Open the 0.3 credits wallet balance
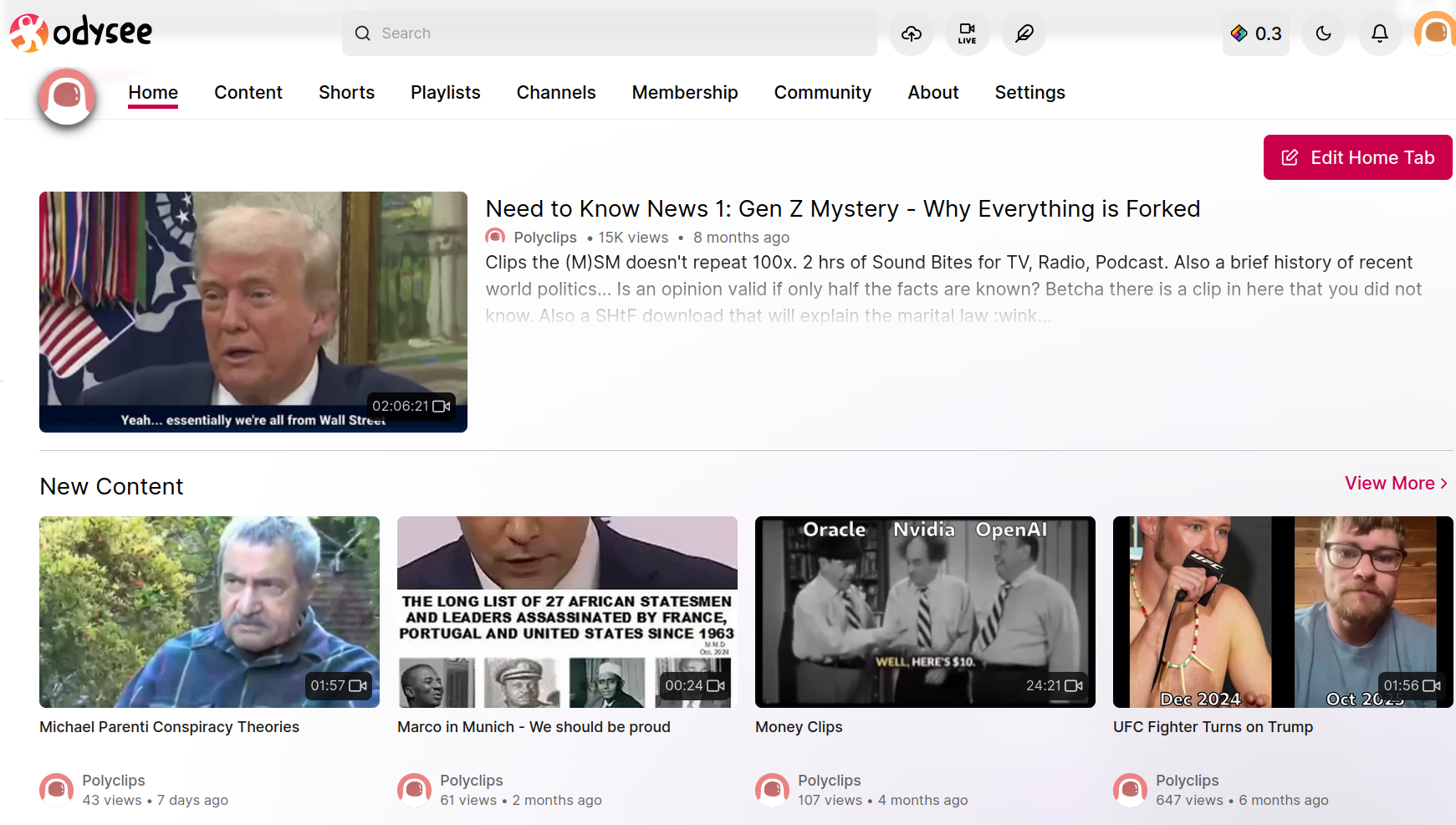Image resolution: width=1456 pixels, height=825 pixels. point(1256,33)
